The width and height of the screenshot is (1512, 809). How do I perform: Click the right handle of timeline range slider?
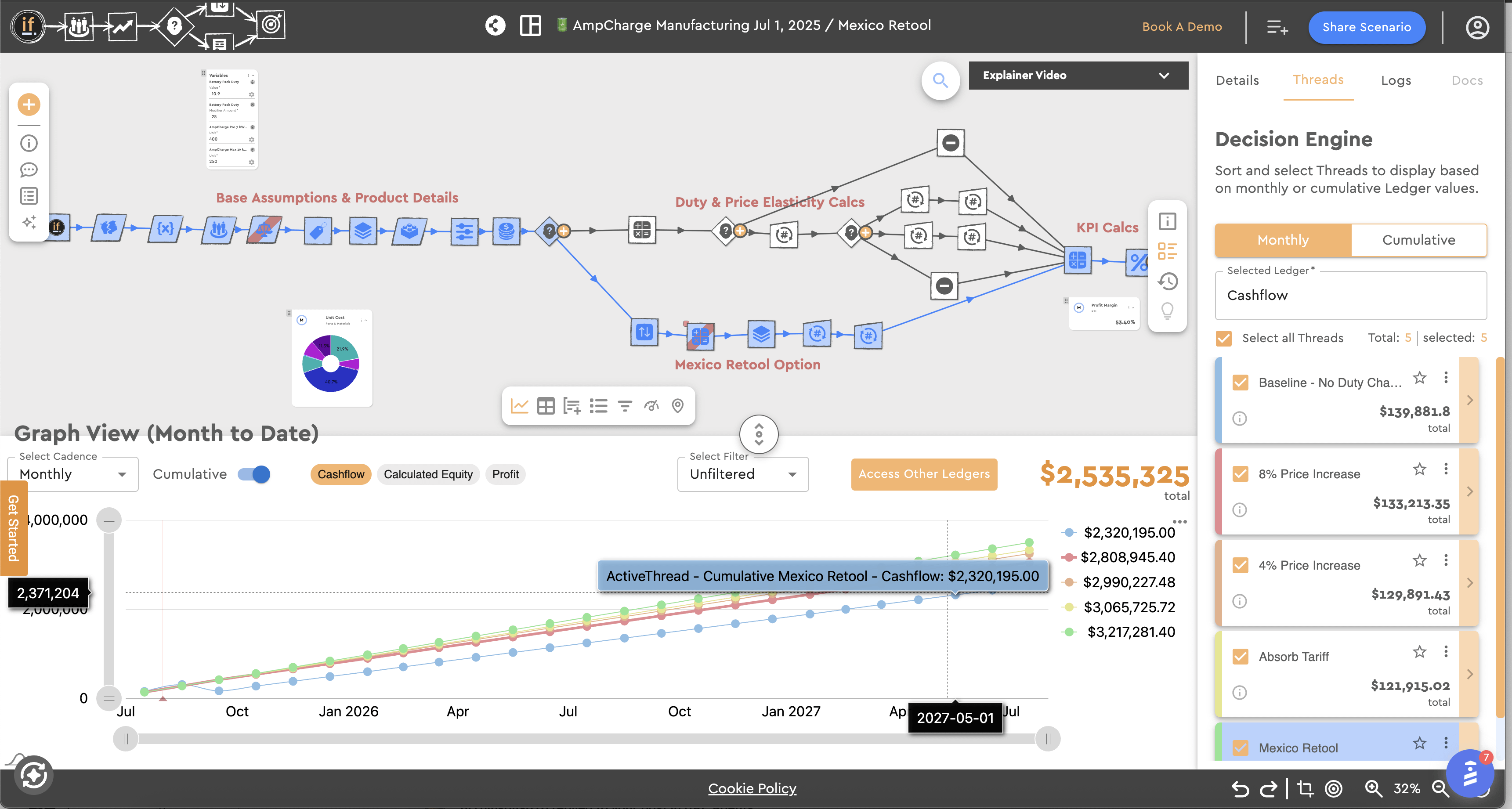(x=1048, y=739)
